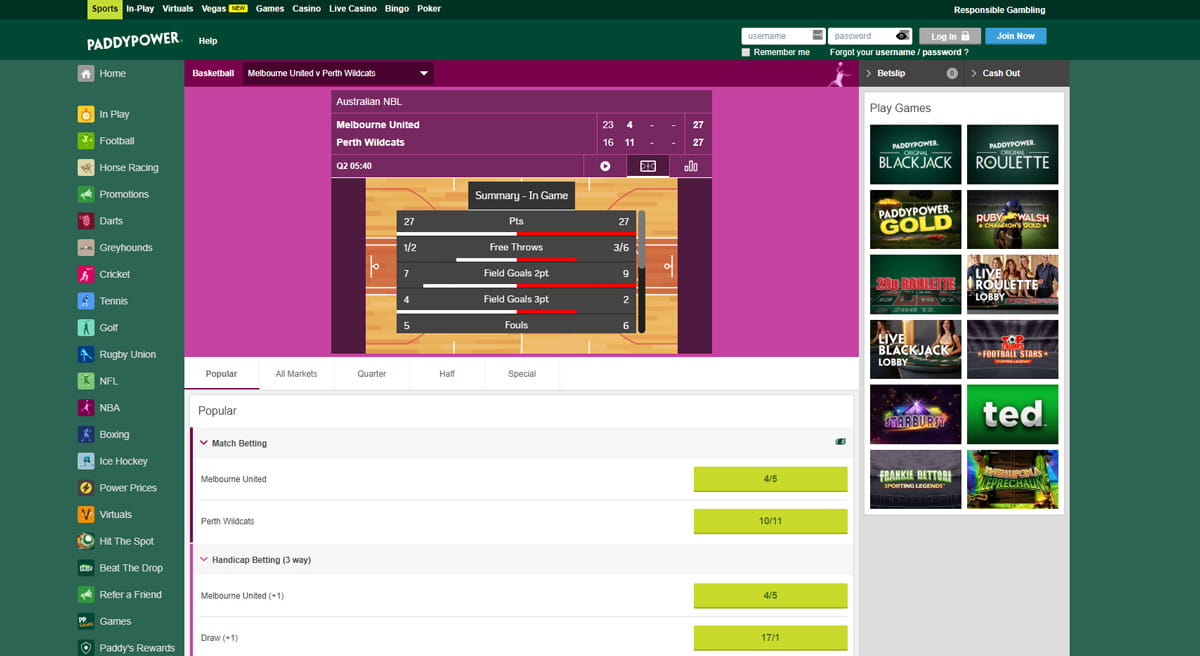1200x656 pixels.
Task: Open Bingo in top navigation
Action: (396, 9)
